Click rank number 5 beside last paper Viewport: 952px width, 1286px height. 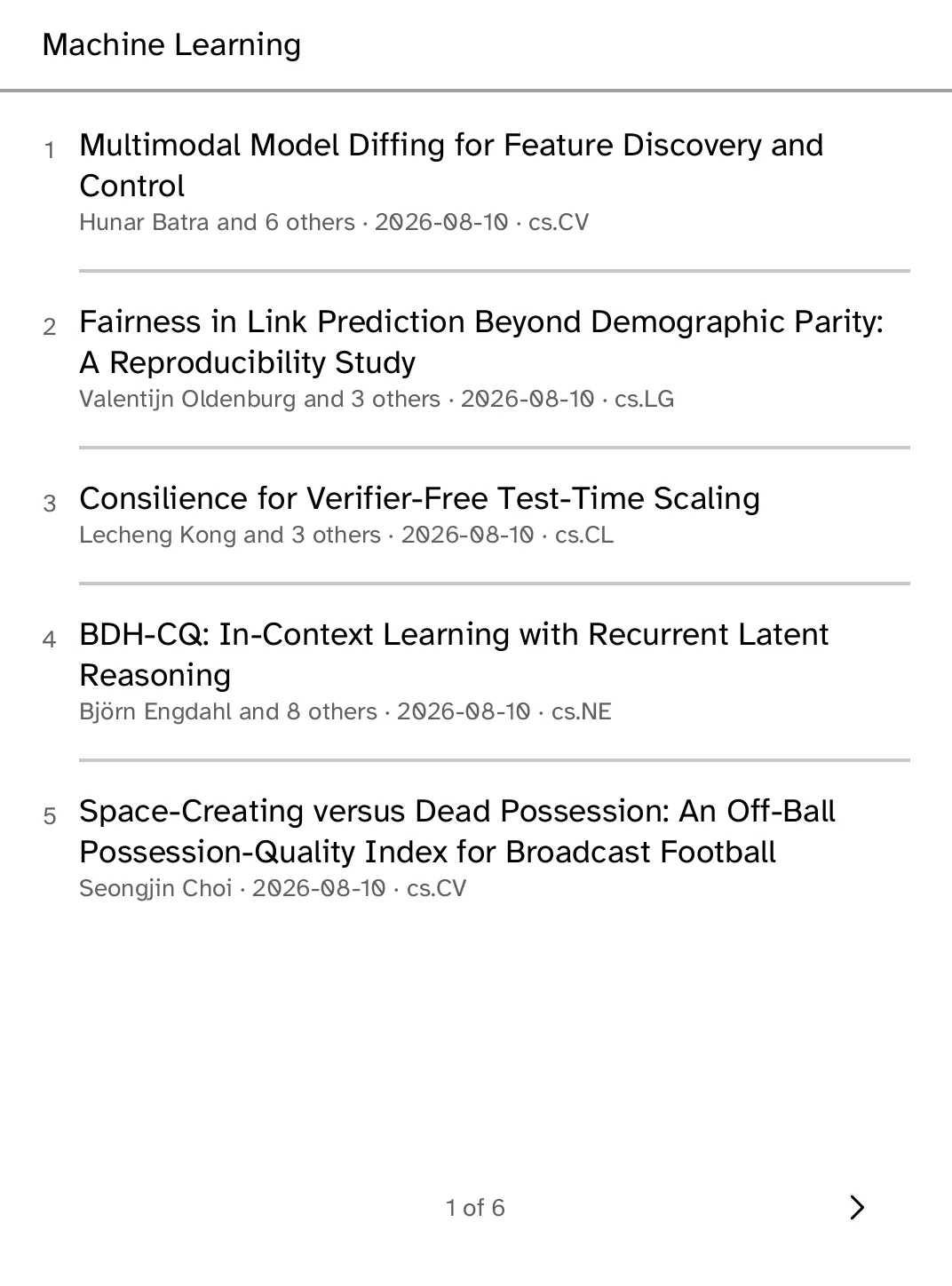pyautogui.click(x=50, y=816)
